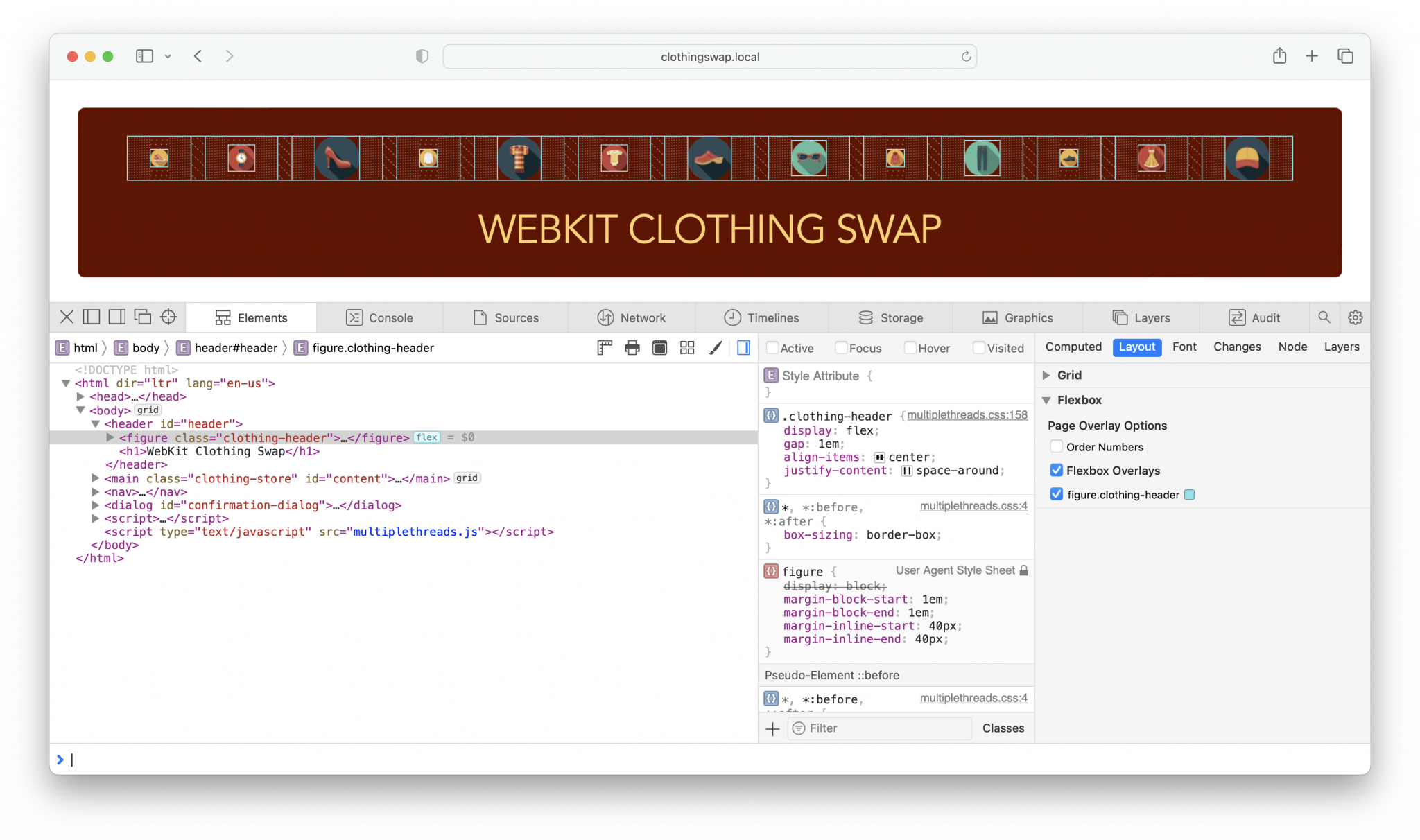Click the grid overlay icon in Elements toolbar
1420x840 pixels.
coord(686,349)
